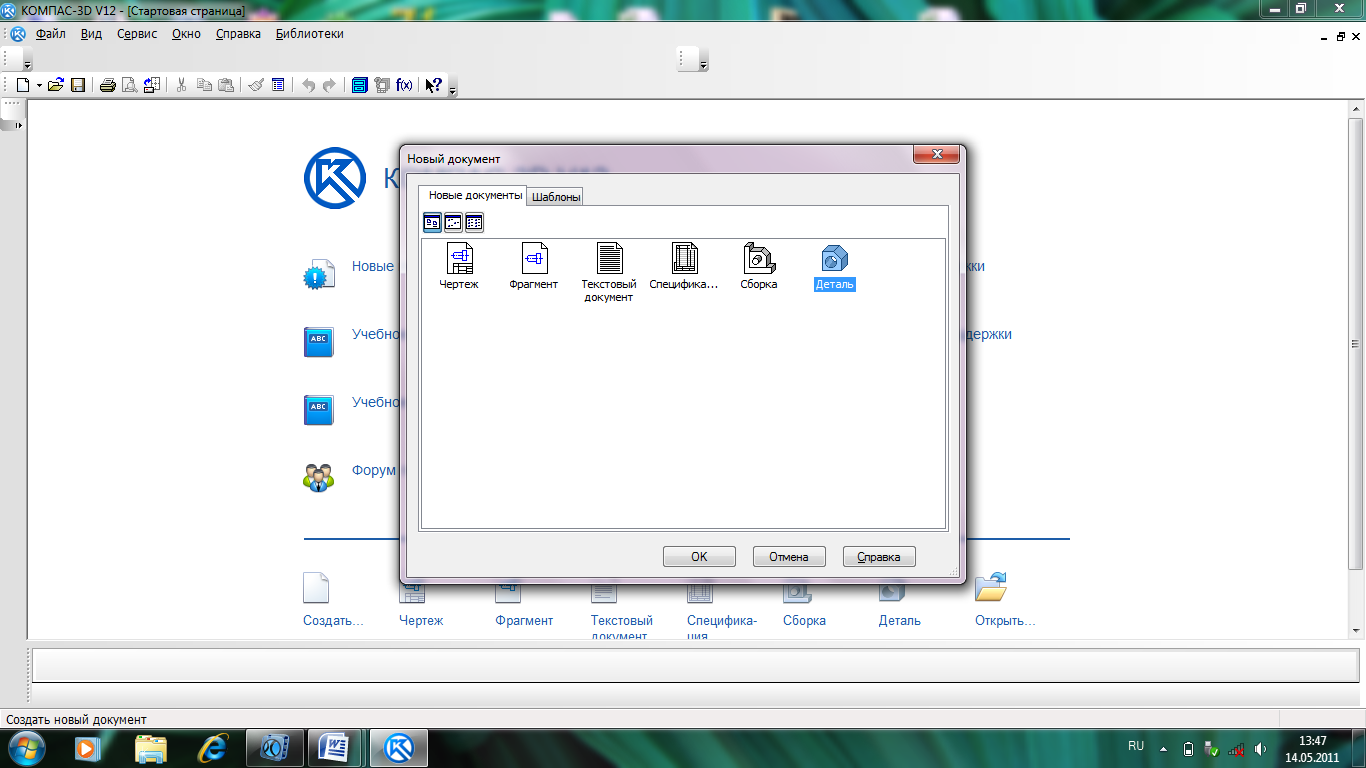
Task: Switch to the Шаблоны tab
Action: [555, 197]
